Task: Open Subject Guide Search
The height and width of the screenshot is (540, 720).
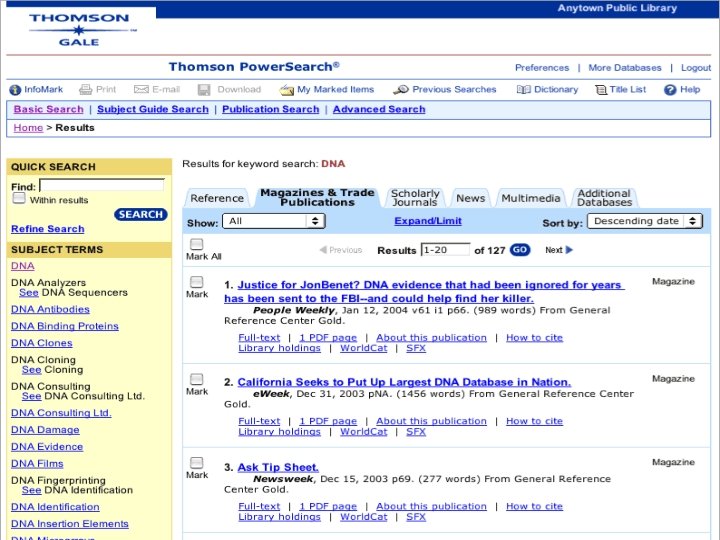Action: pos(153,109)
